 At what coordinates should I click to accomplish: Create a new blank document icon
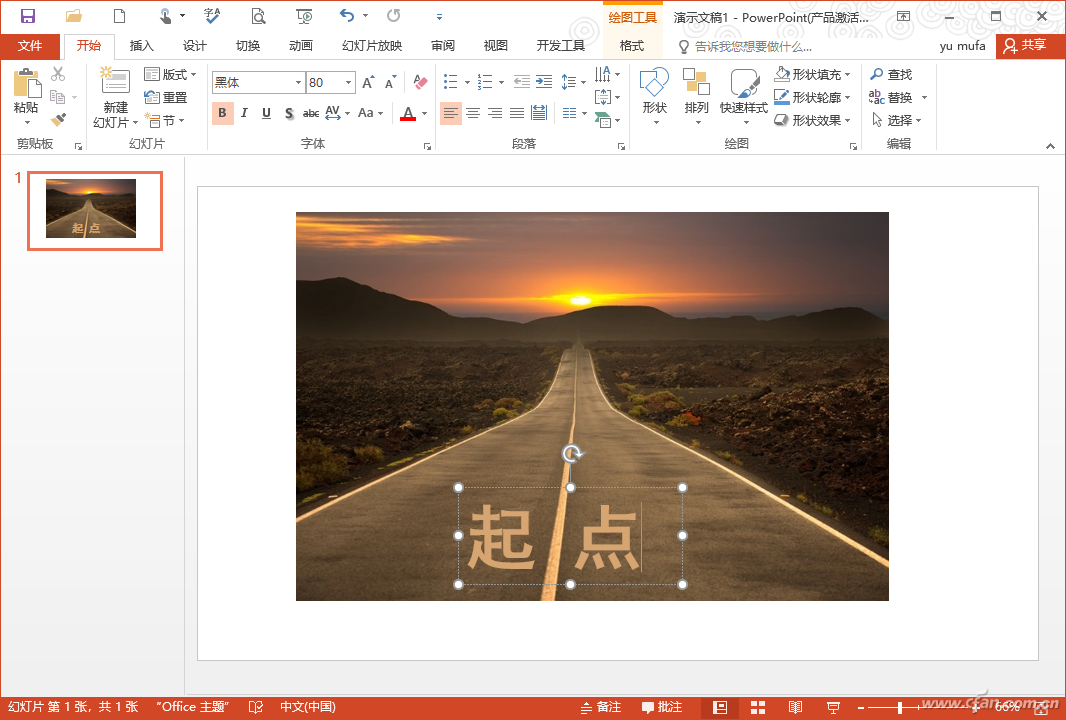tap(119, 16)
